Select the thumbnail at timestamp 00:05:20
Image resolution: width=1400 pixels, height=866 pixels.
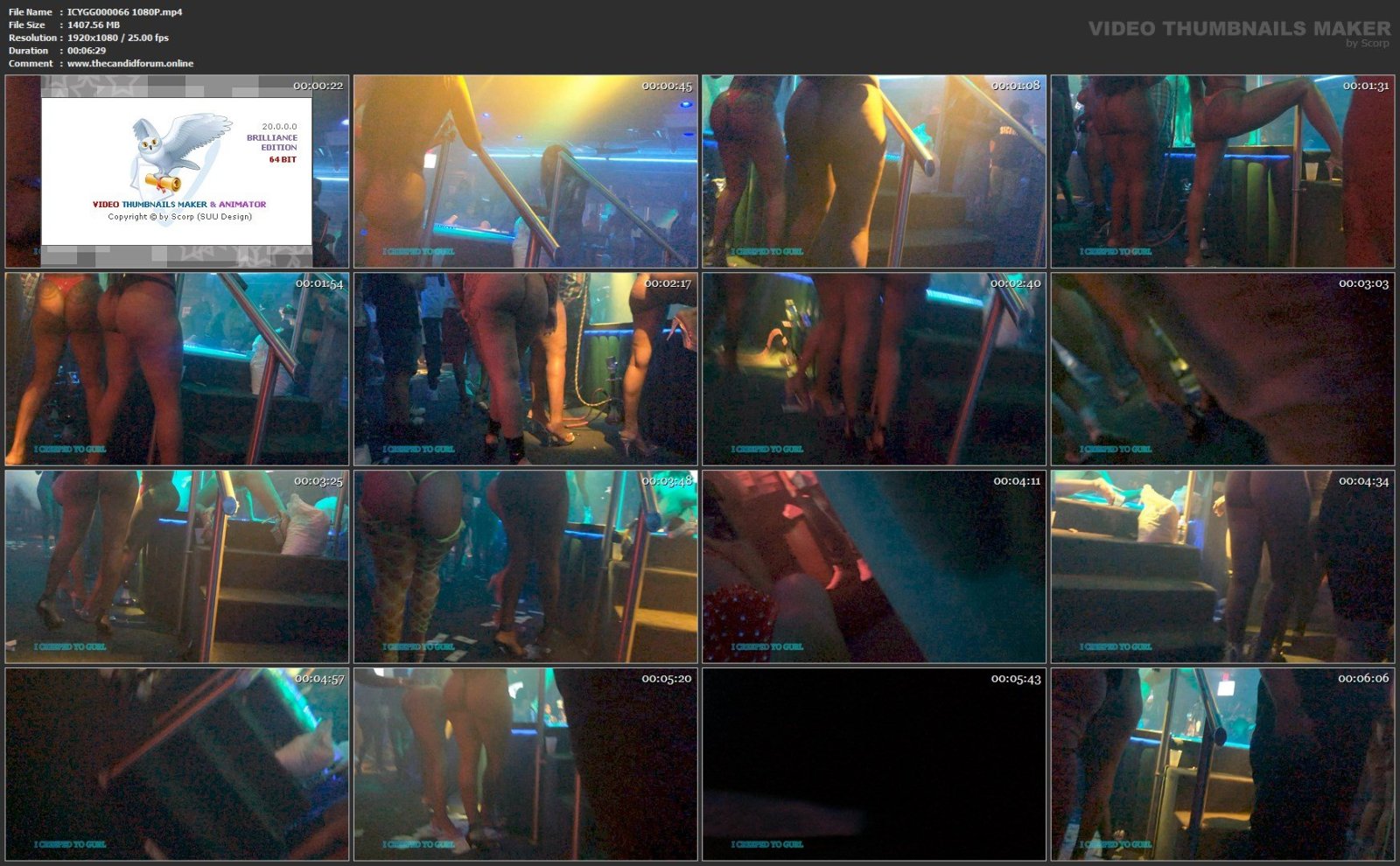pos(525,765)
